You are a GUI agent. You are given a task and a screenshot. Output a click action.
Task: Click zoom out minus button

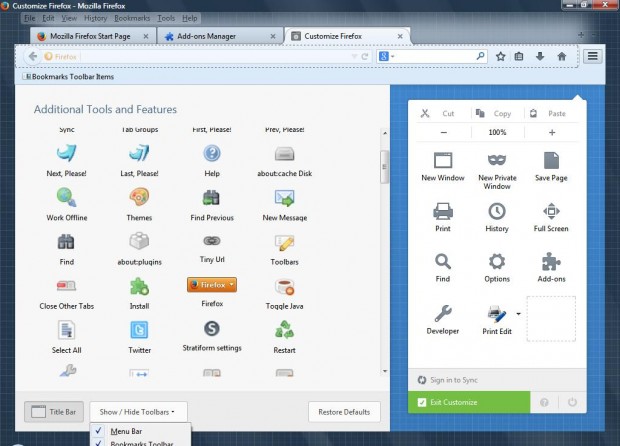[444, 132]
